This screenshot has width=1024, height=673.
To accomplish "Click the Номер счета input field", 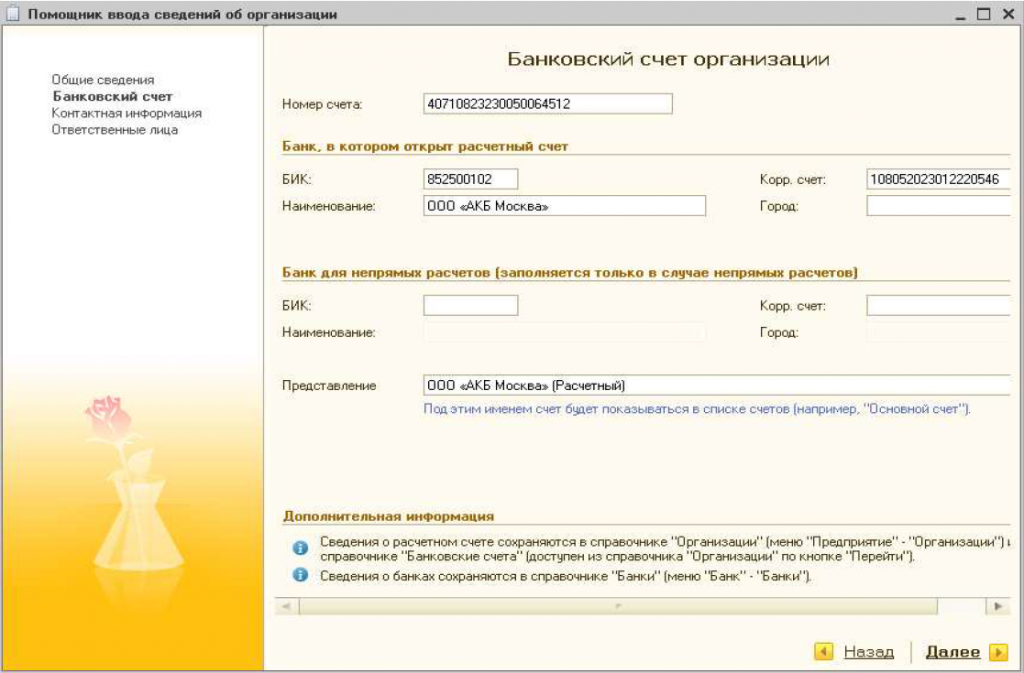I will pyautogui.click(x=548, y=104).
